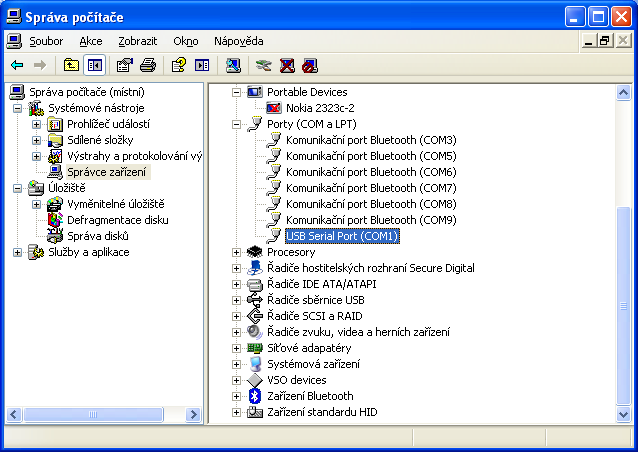Click the console icon left of Soubor

14,41
